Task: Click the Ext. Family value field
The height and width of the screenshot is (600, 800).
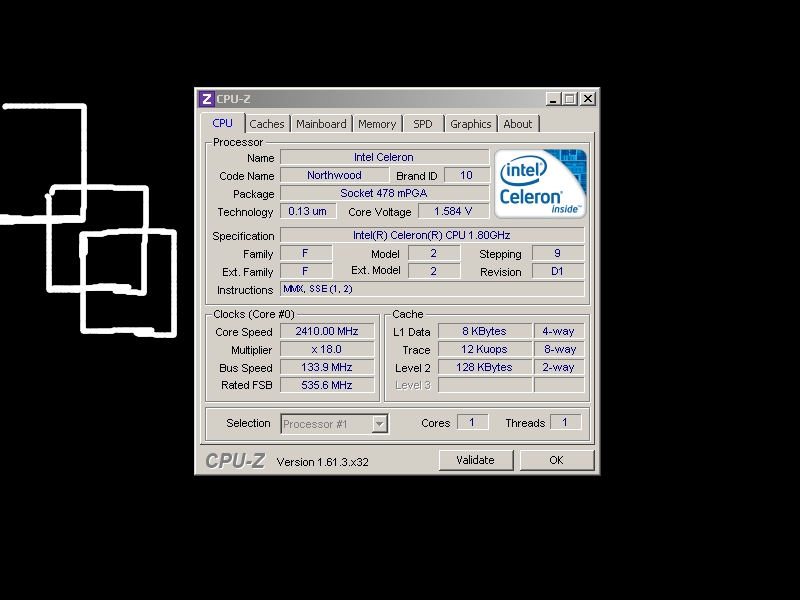Action: click(306, 271)
